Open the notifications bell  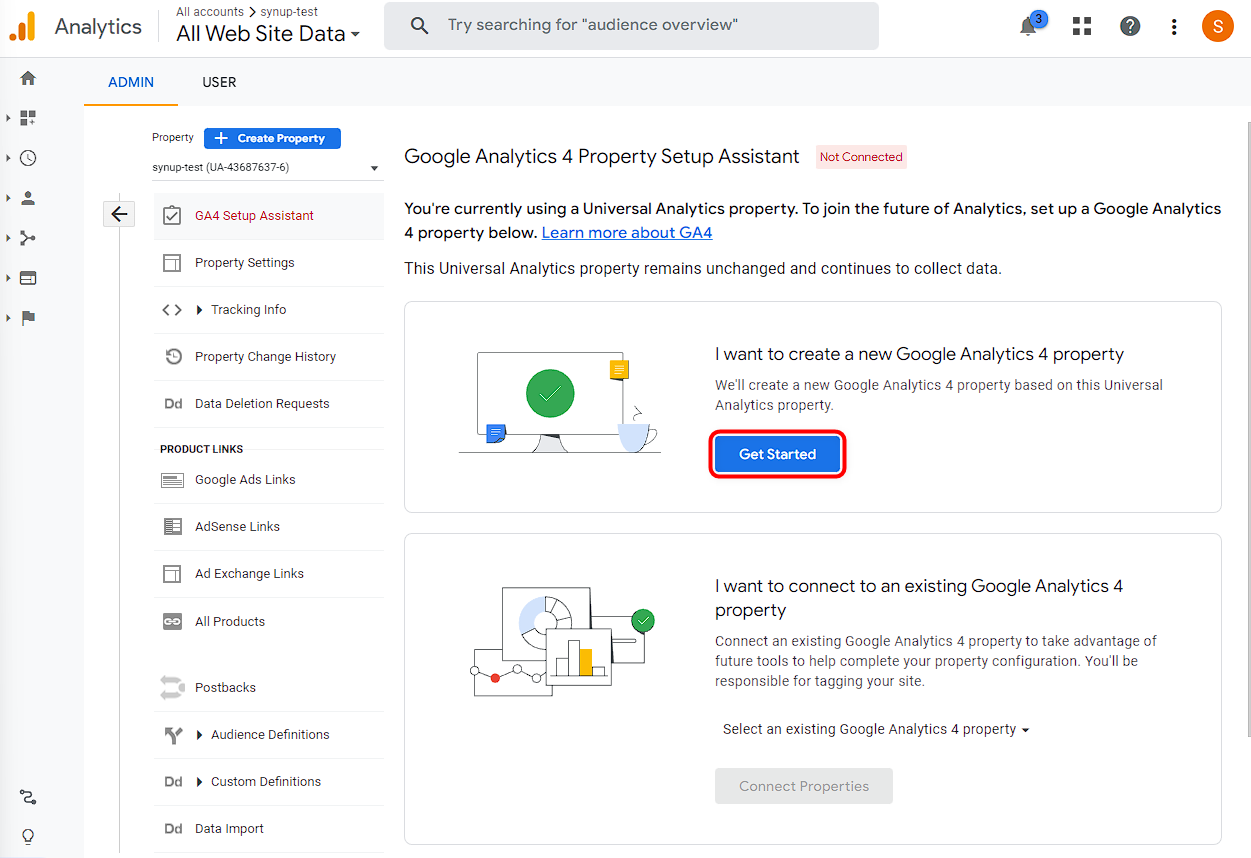[1028, 26]
